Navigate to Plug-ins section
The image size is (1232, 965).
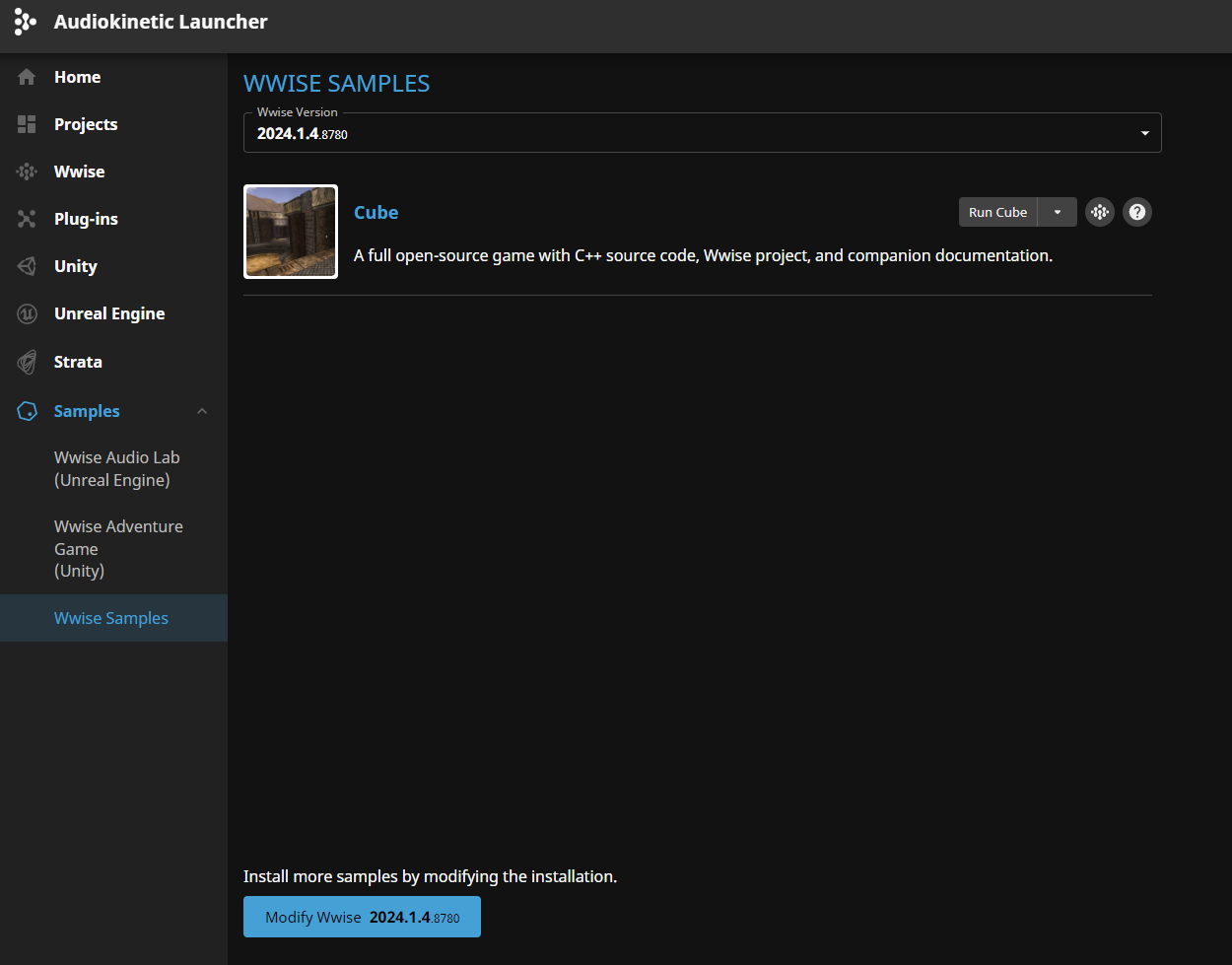pos(86,219)
